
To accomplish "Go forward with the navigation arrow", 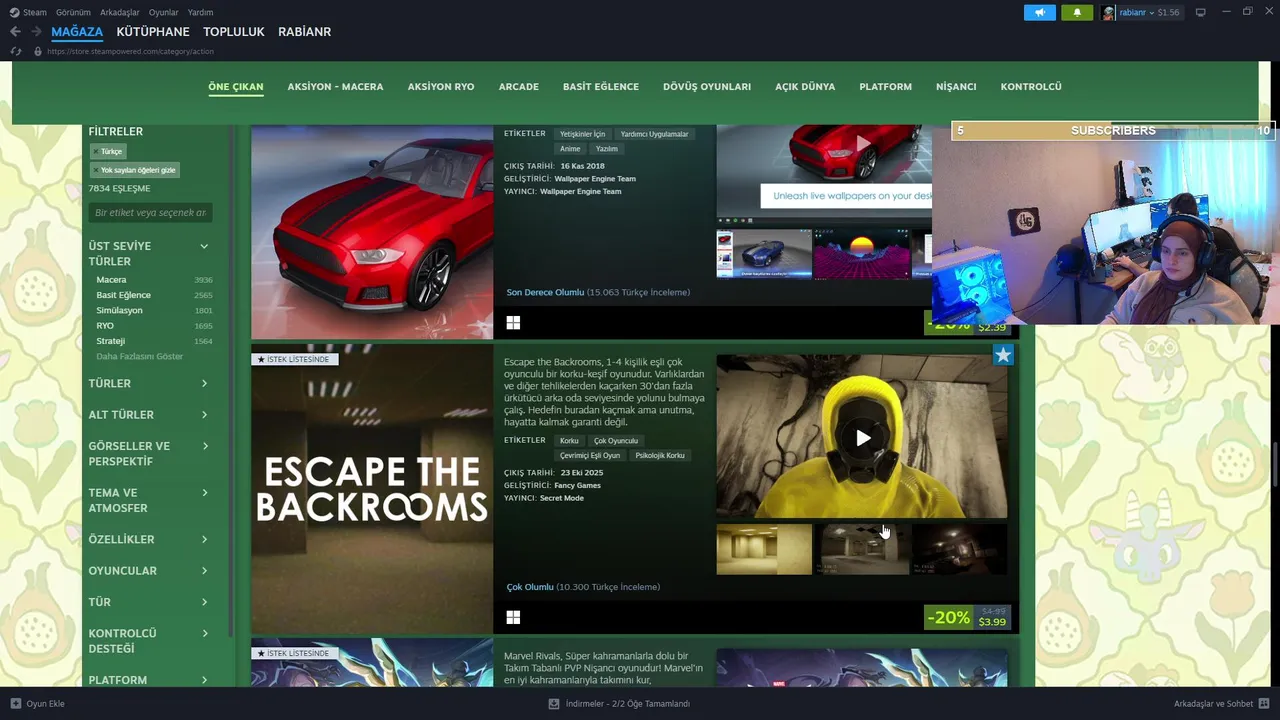I will 36,32.
